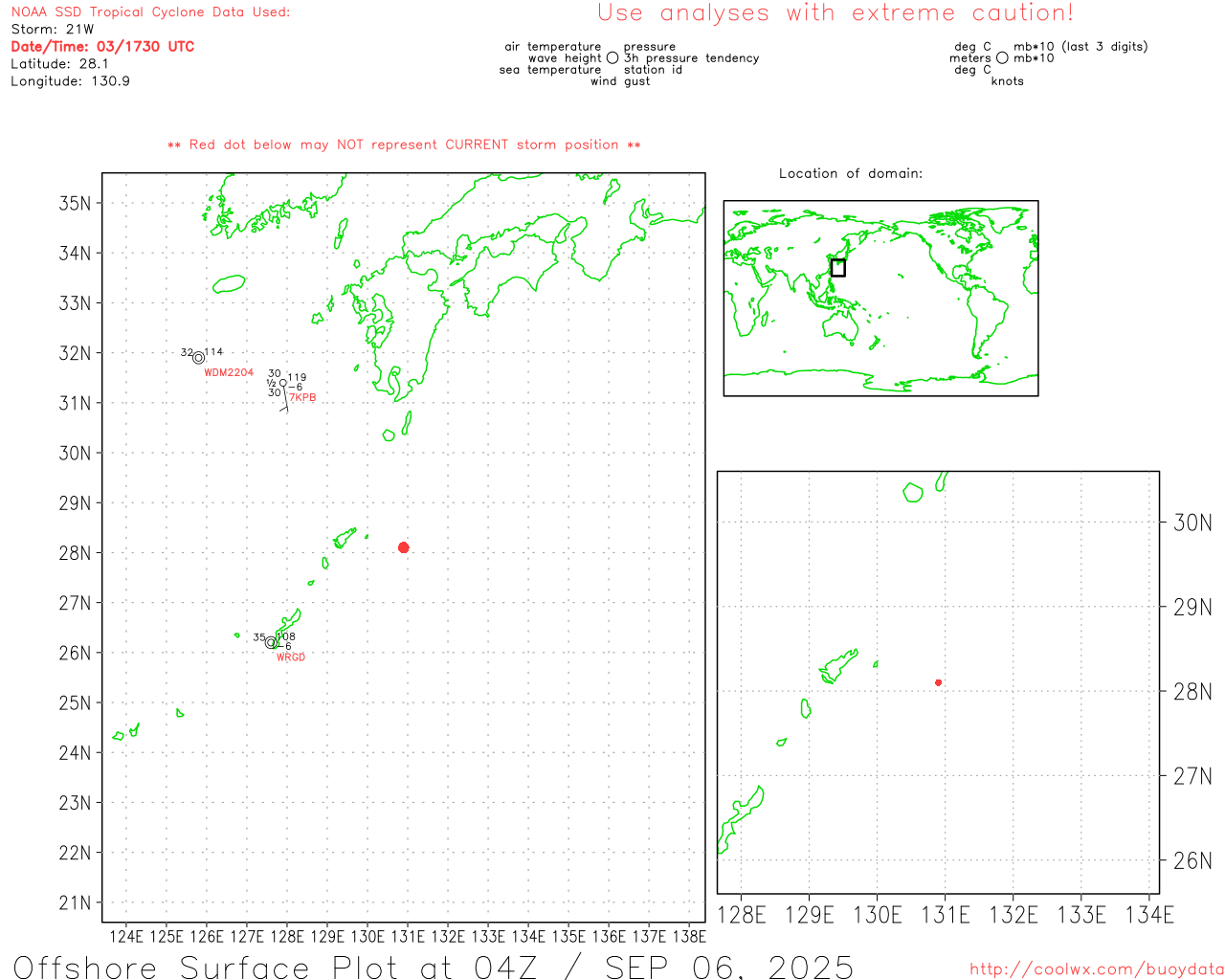Viewport: 1225px width, 980px height.
Task: Click '138E' longitude label on main map
Action: pyautogui.click(x=689, y=936)
